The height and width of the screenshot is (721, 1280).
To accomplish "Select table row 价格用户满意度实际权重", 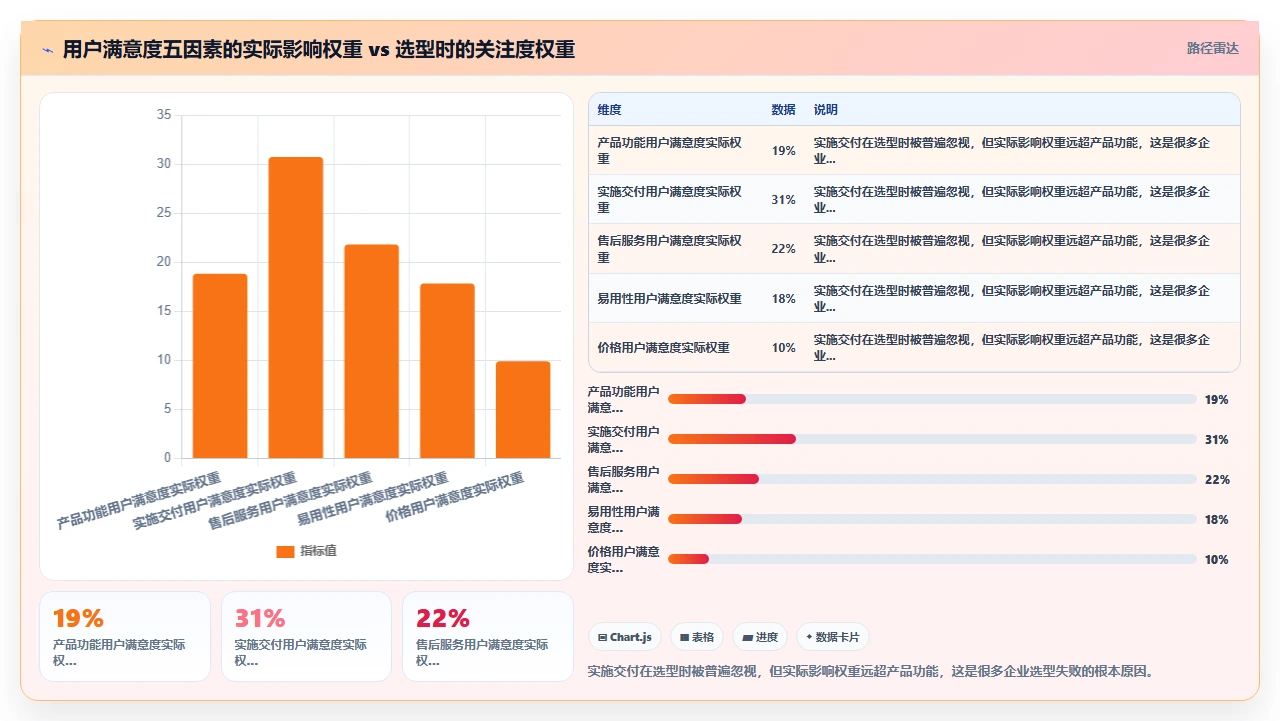I will click(914, 347).
